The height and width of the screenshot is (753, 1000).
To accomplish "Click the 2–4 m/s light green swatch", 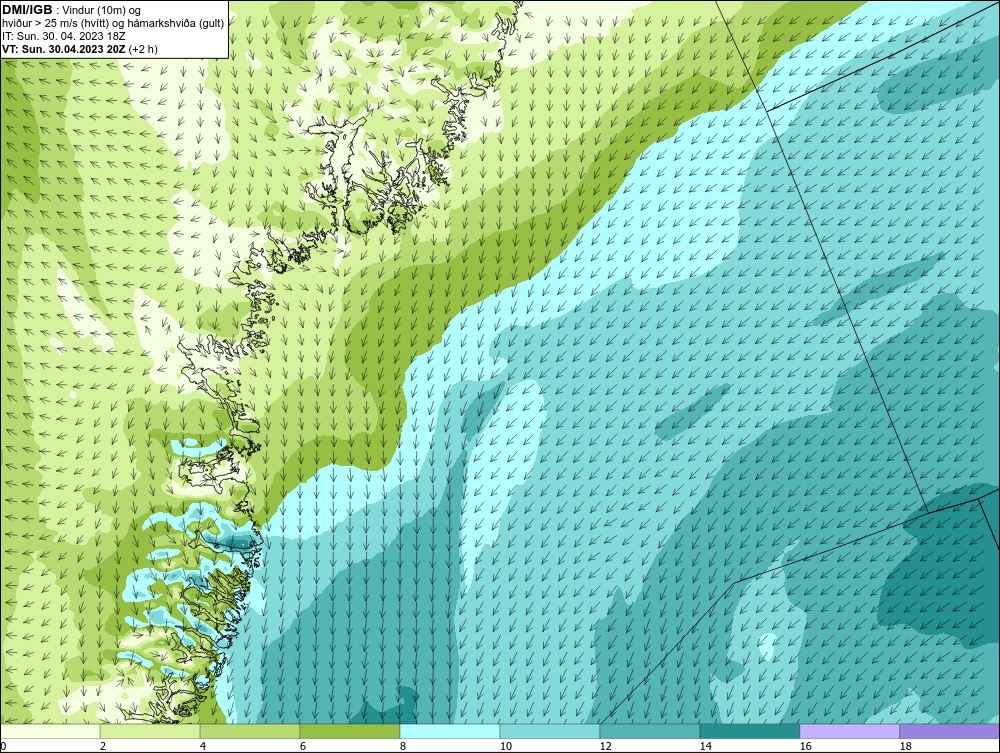I will click(x=150, y=731).
